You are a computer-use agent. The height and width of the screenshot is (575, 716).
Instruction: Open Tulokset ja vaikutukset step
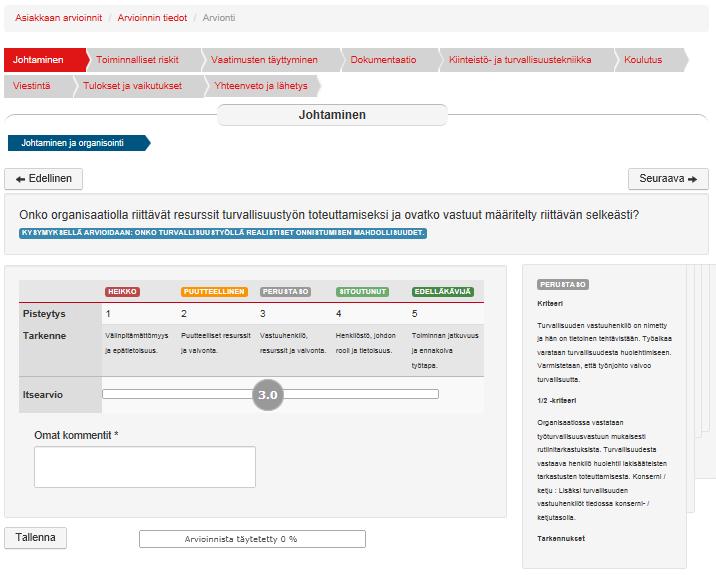138,86
